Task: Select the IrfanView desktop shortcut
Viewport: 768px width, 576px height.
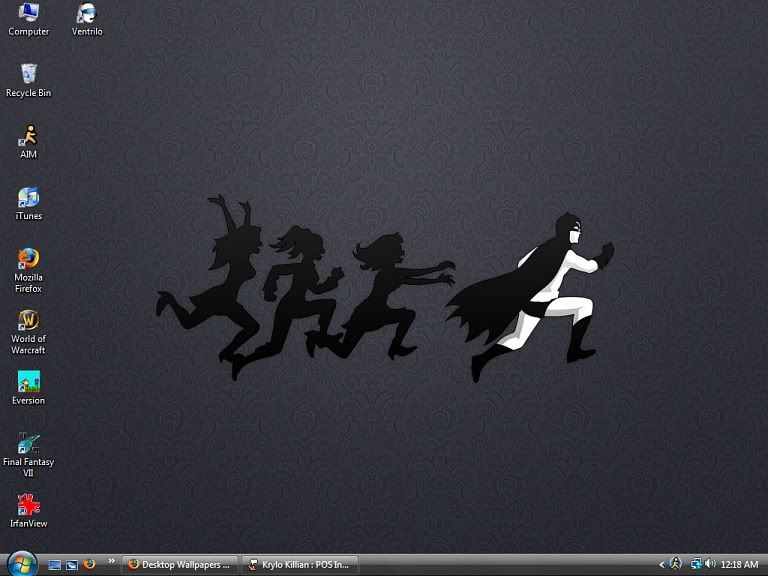Action: tap(28, 511)
